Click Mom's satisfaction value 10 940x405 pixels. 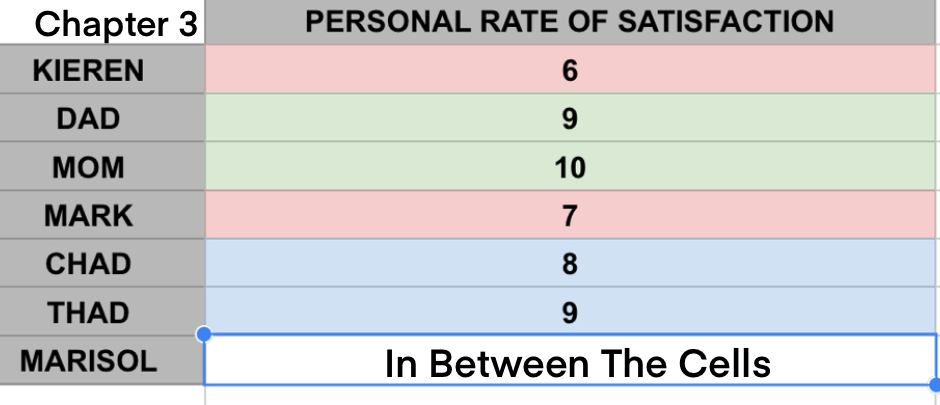point(570,167)
